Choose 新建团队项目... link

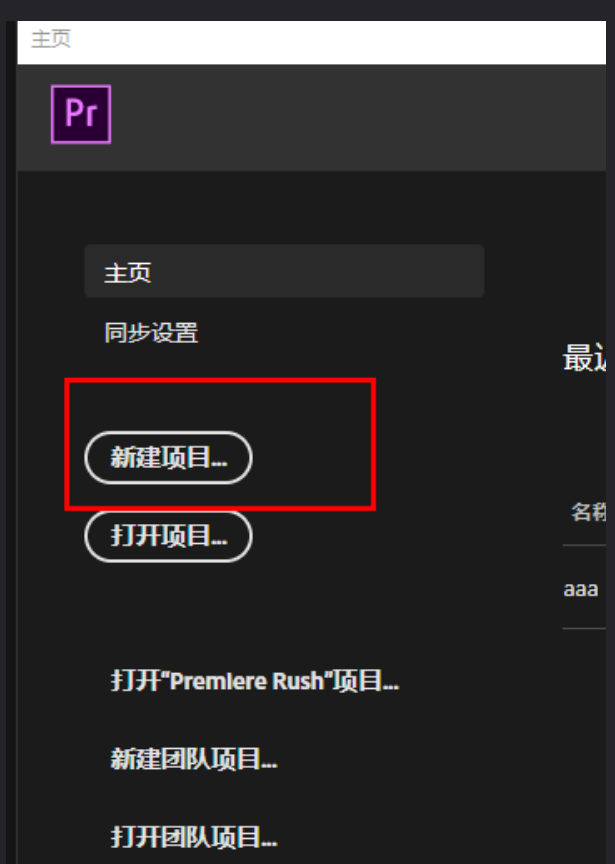click(x=193, y=759)
